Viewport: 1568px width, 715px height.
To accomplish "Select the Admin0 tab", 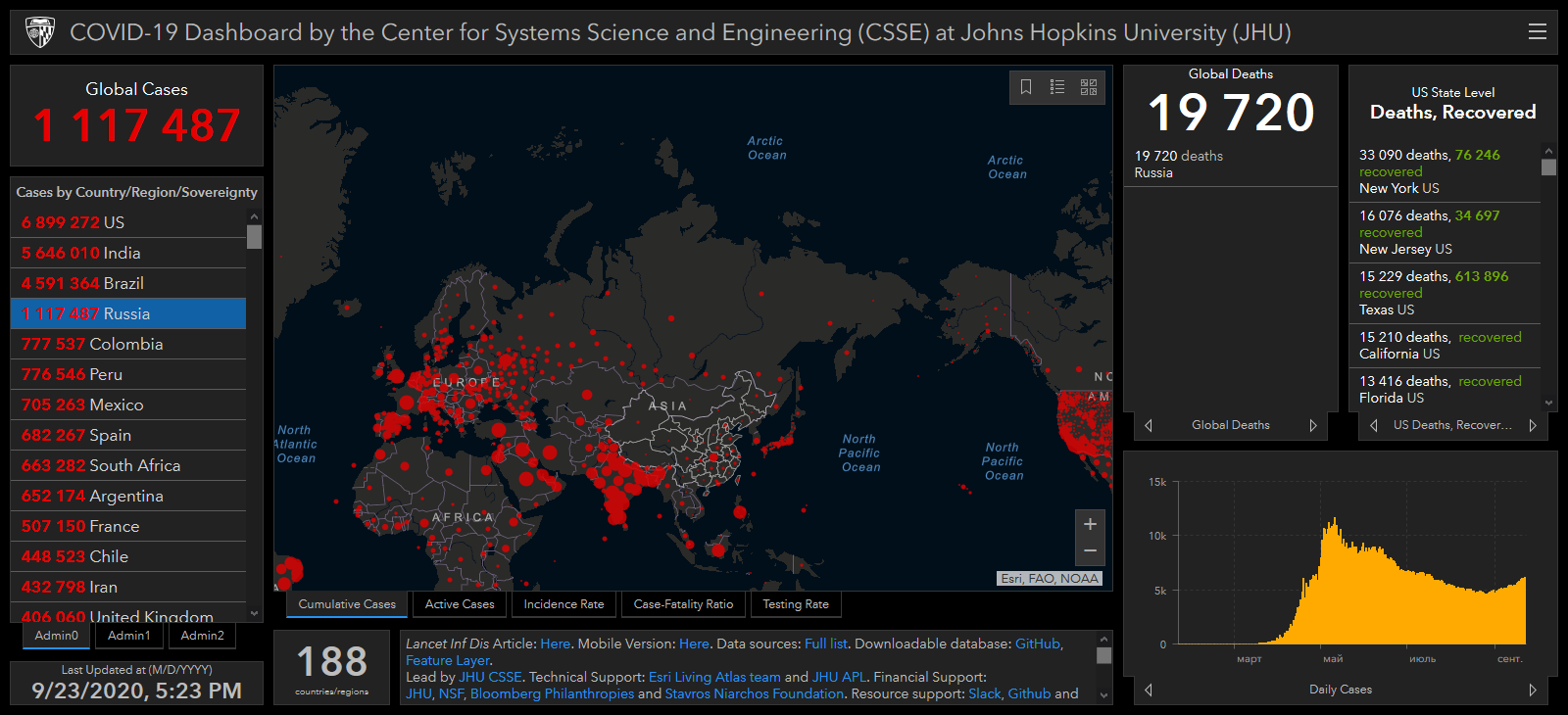I will 56,636.
